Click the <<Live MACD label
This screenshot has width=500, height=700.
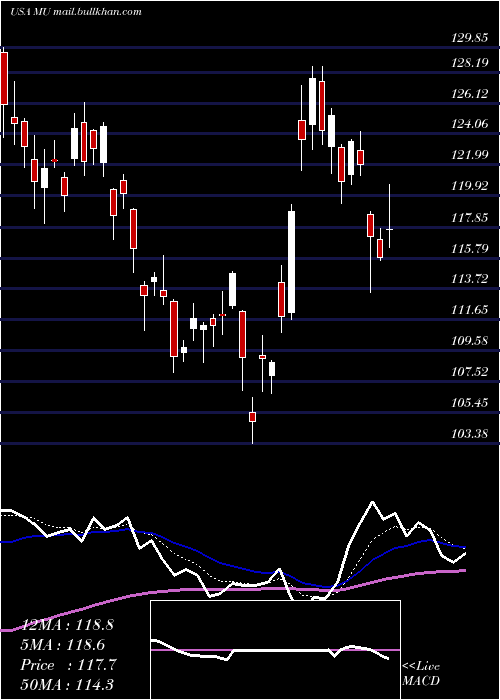pyautogui.click(x=421, y=674)
